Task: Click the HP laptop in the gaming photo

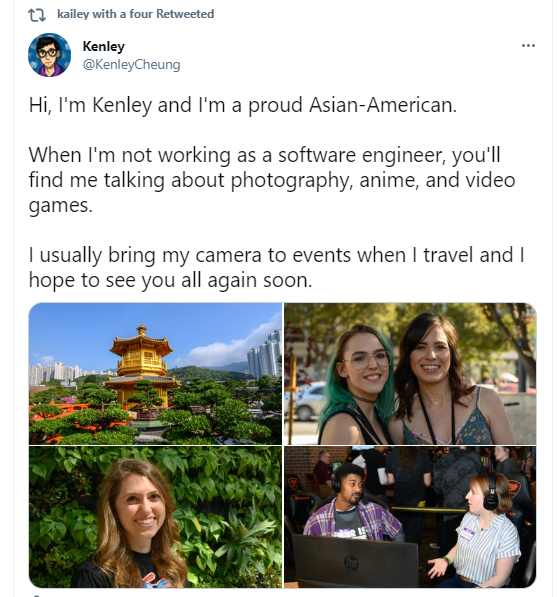Action: (355, 560)
